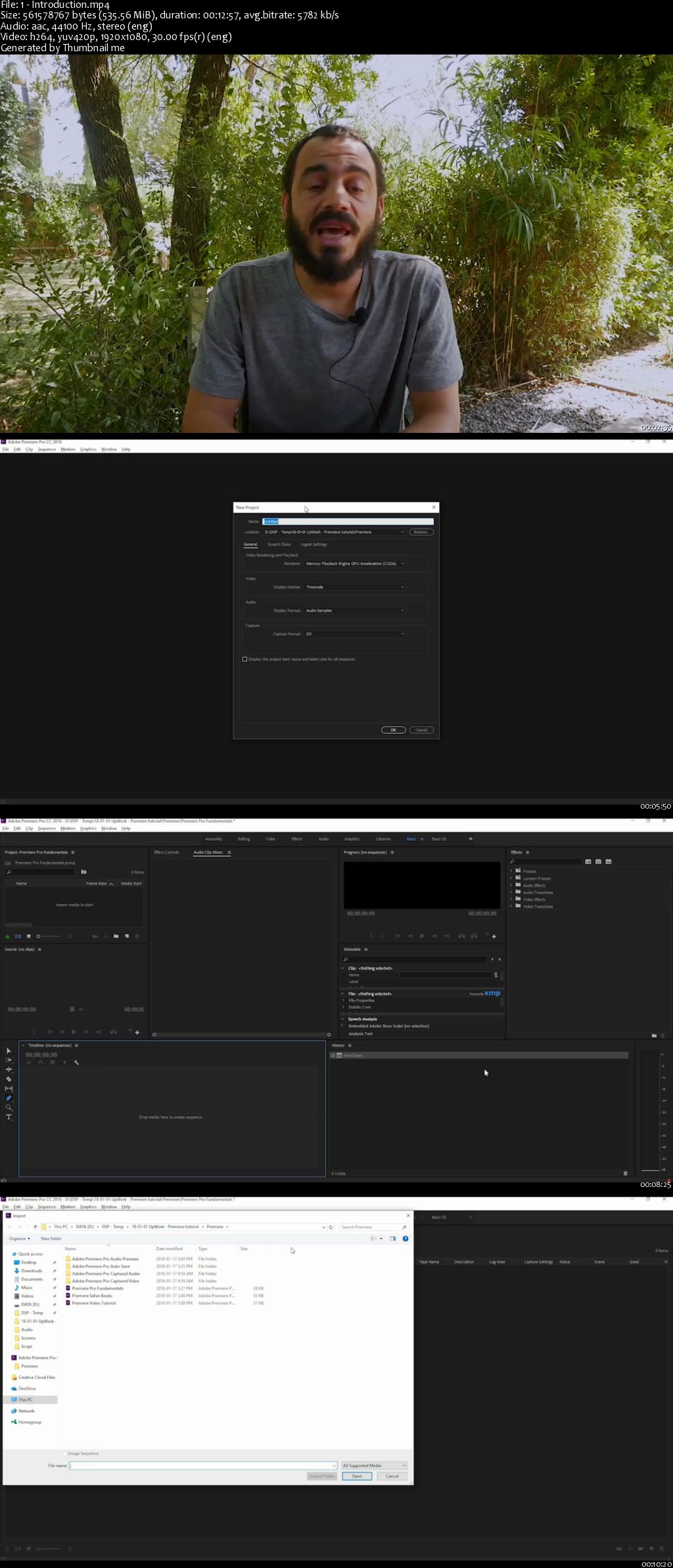
Task: Click Cancel in the Import dialog
Action: click(x=392, y=1476)
